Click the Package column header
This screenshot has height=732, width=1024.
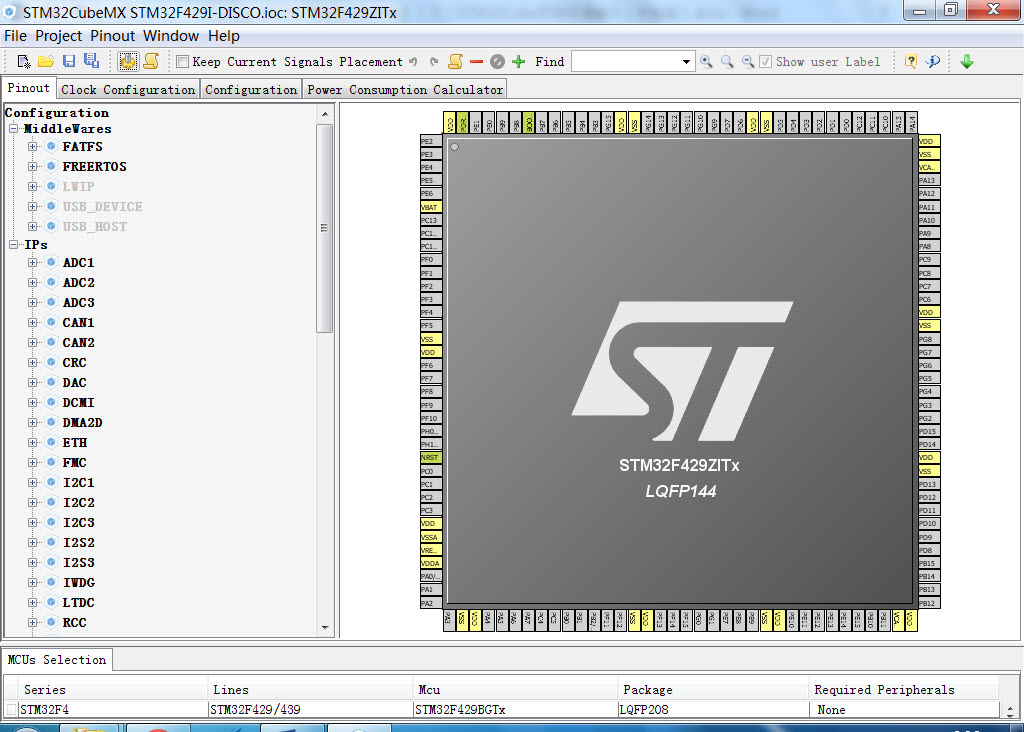point(712,690)
